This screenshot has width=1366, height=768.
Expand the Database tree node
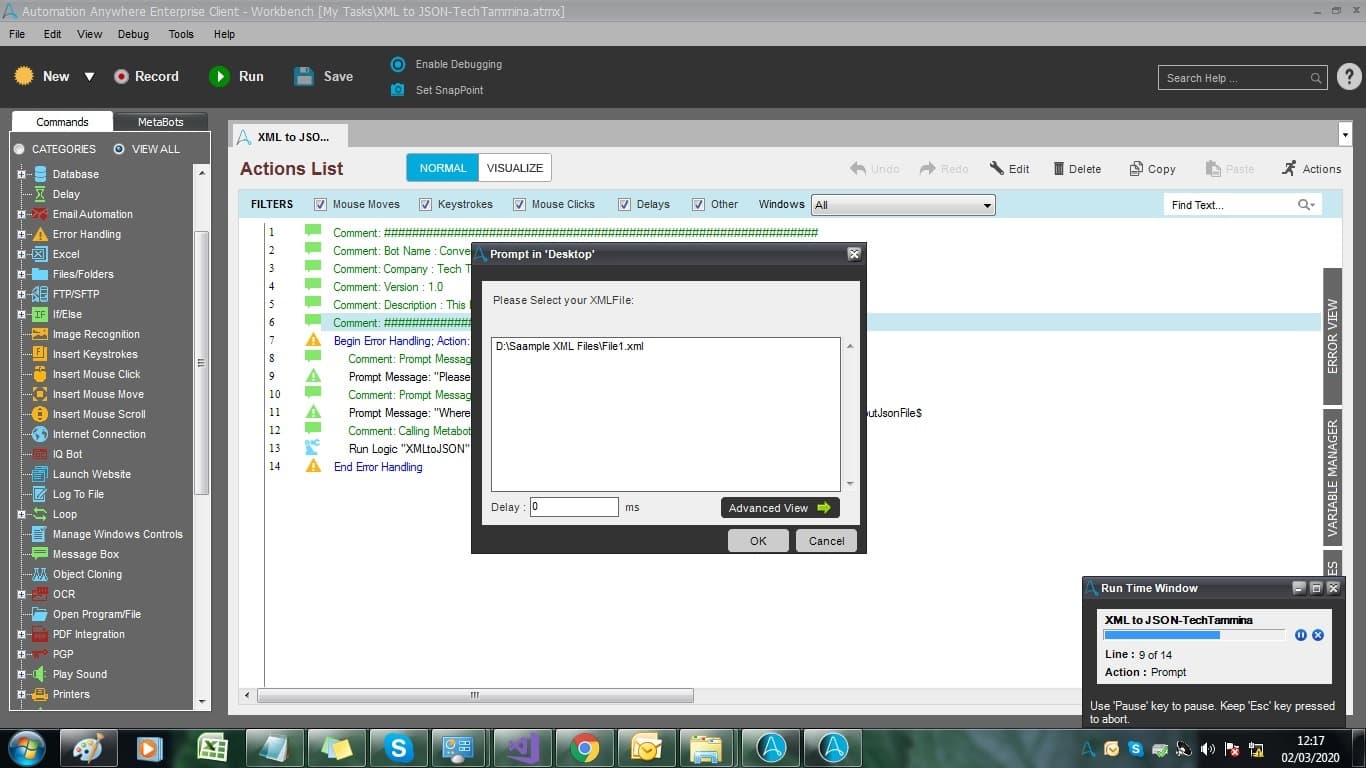(21, 174)
